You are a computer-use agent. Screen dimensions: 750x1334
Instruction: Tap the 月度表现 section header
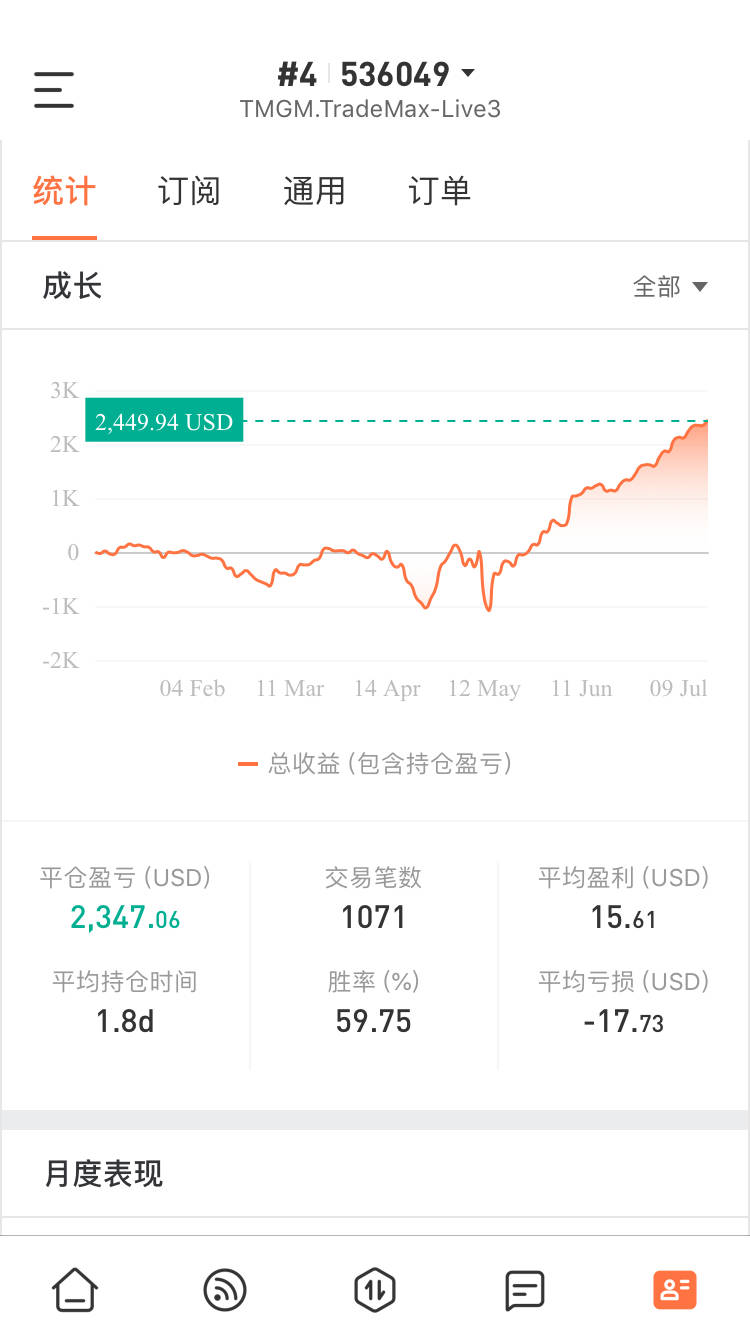click(104, 1173)
